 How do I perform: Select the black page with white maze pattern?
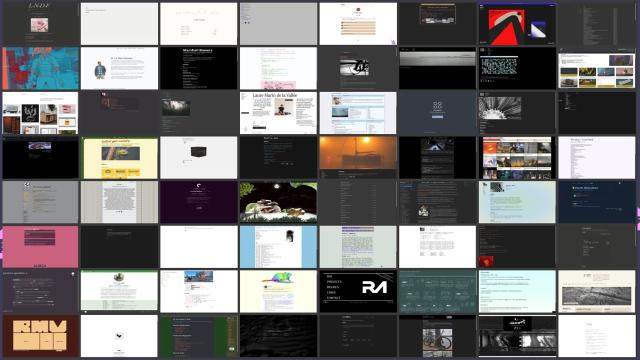pos(517,68)
